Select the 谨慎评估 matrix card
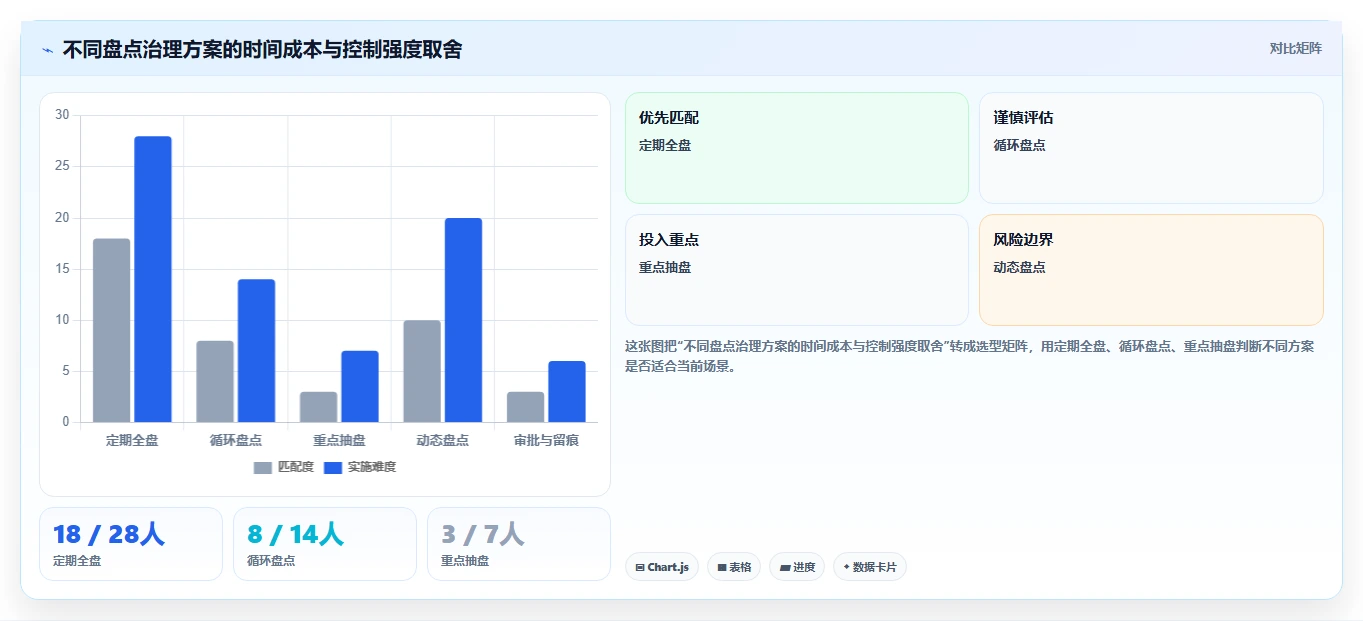 [x=1151, y=148]
